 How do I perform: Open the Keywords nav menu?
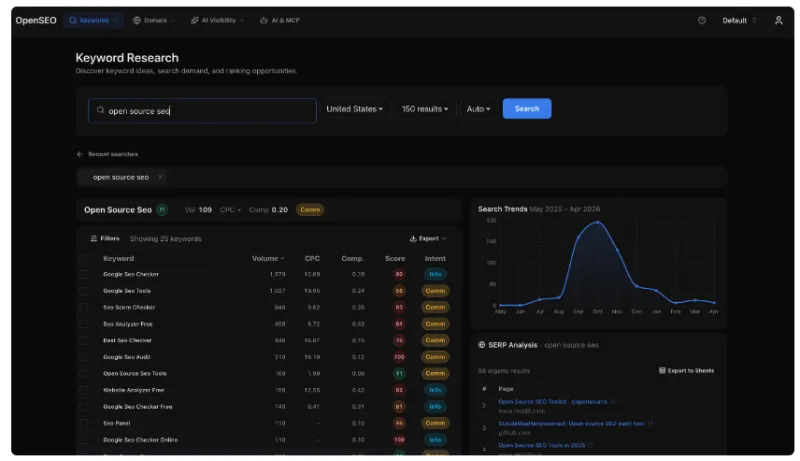point(93,20)
